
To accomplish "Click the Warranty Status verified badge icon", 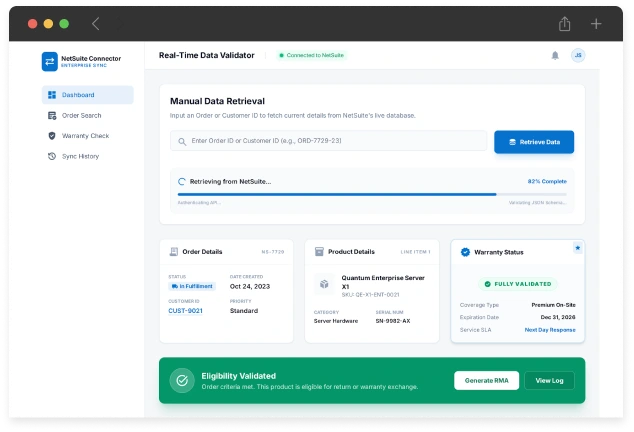I will tap(465, 252).
